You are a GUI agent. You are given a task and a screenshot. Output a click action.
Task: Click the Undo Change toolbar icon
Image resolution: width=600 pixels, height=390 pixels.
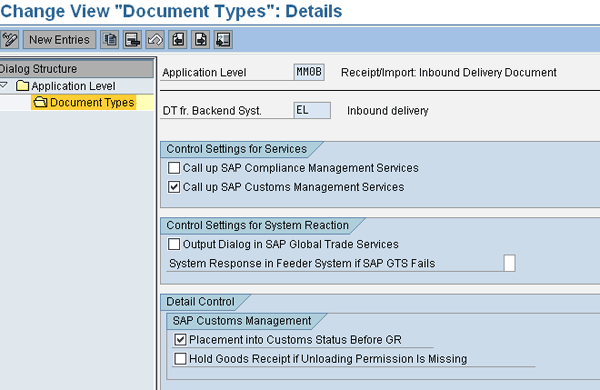(x=155, y=40)
